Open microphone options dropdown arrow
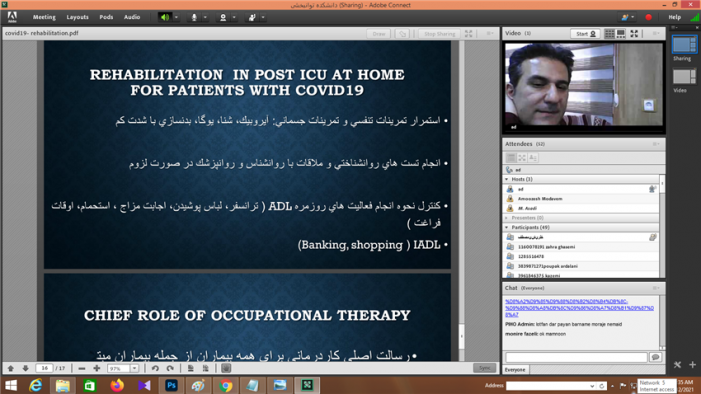 [x=205, y=17]
